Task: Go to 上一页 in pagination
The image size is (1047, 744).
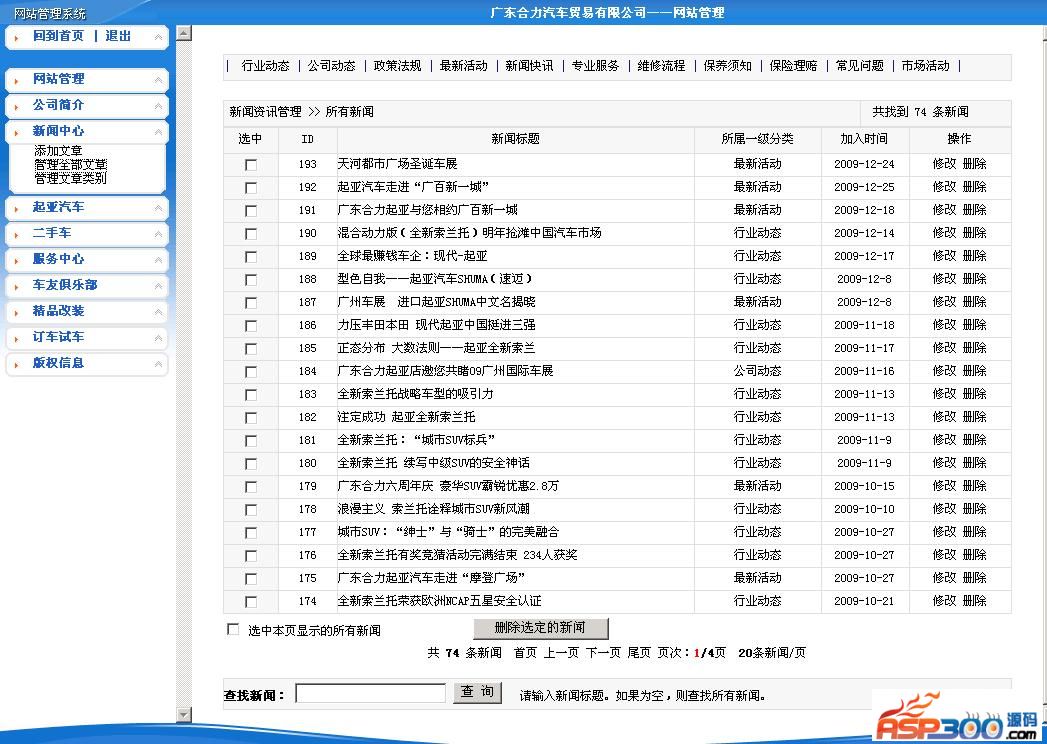Action: point(561,653)
